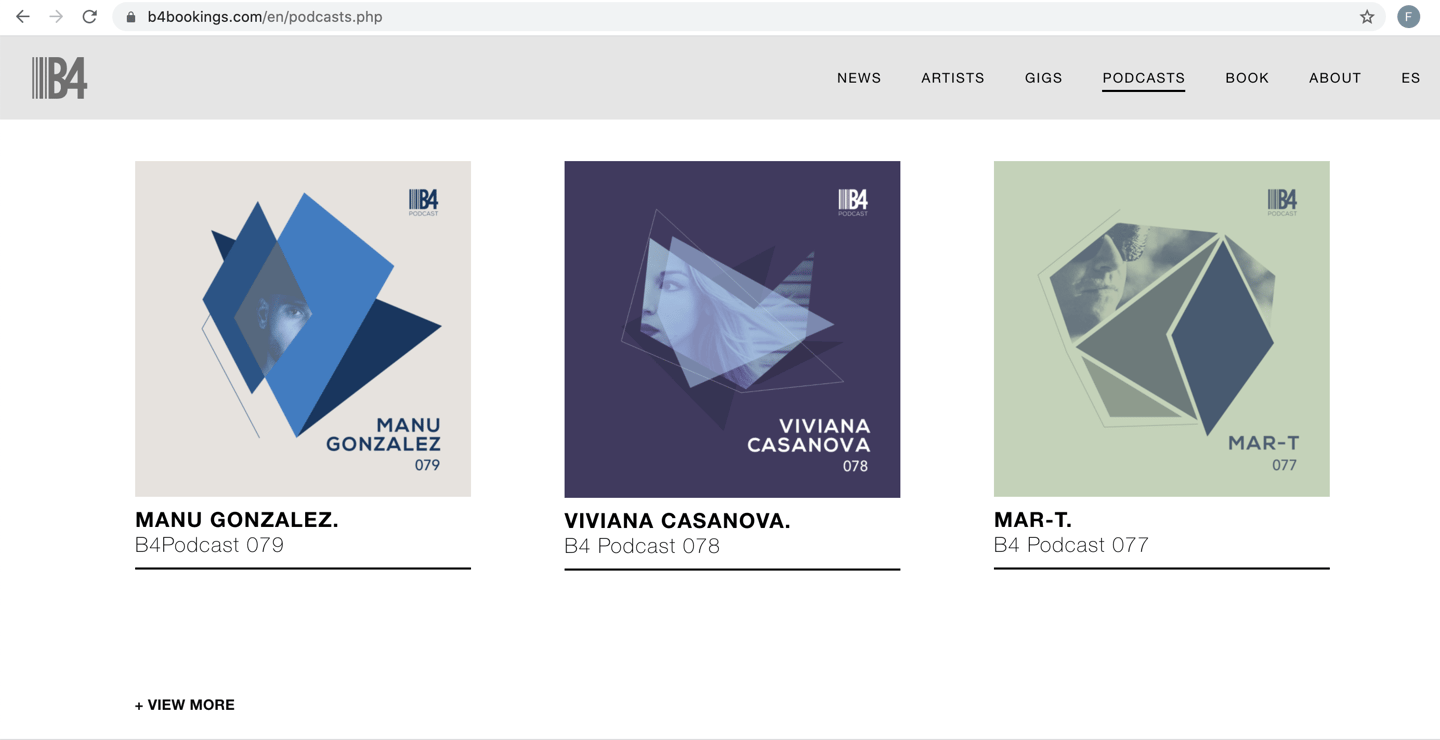
Task: Click the browser forward arrow
Action: (x=56, y=17)
